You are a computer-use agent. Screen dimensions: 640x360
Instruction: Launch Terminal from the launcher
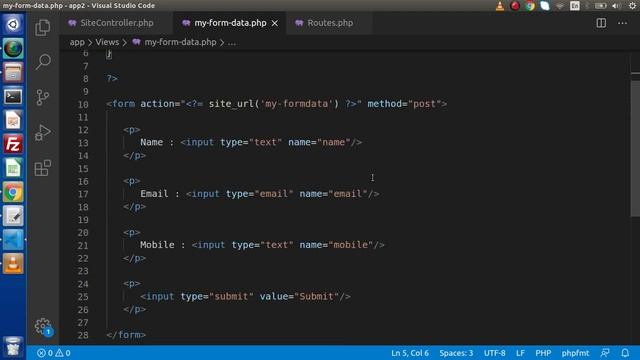tap(13, 96)
